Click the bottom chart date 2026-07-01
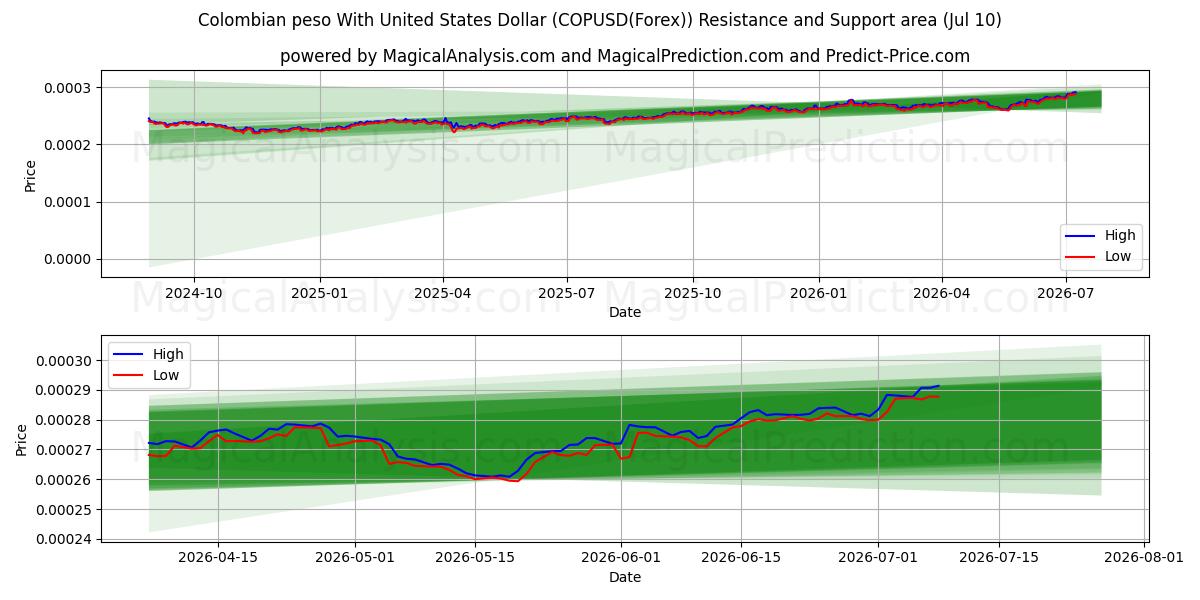This screenshot has height=600, width=1200. point(879,558)
